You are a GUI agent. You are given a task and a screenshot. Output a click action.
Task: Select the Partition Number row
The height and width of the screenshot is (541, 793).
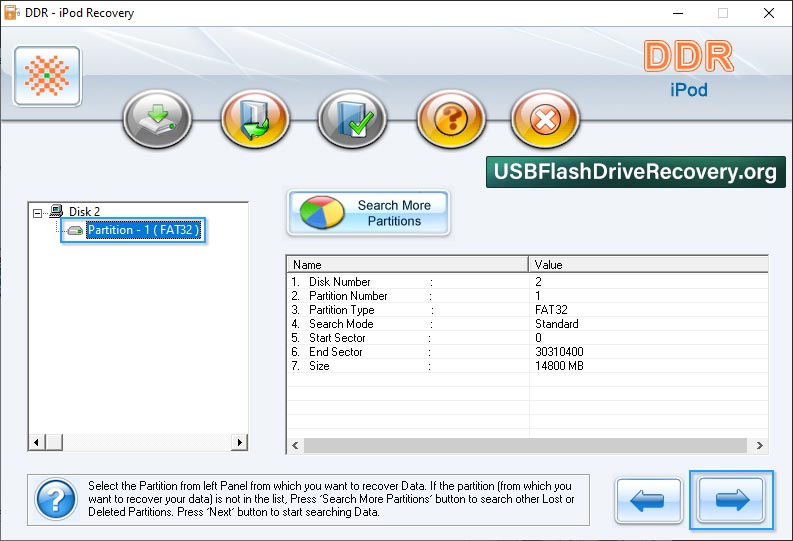(x=527, y=296)
